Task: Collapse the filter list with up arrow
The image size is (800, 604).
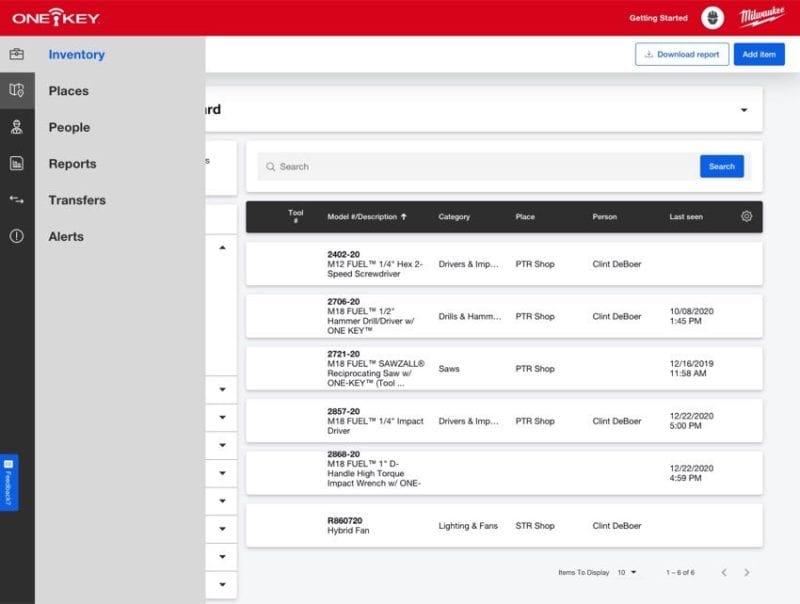Action: pos(222,245)
